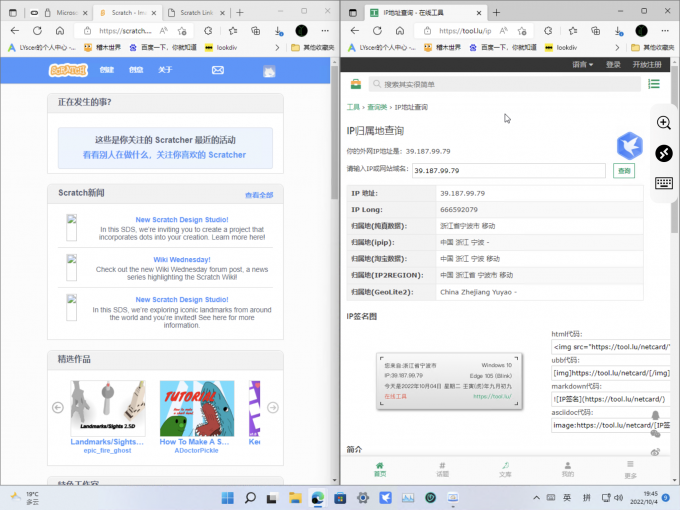Go back in the Scratch browser window
The width and height of the screenshot is (680, 510).
tap(15, 31)
